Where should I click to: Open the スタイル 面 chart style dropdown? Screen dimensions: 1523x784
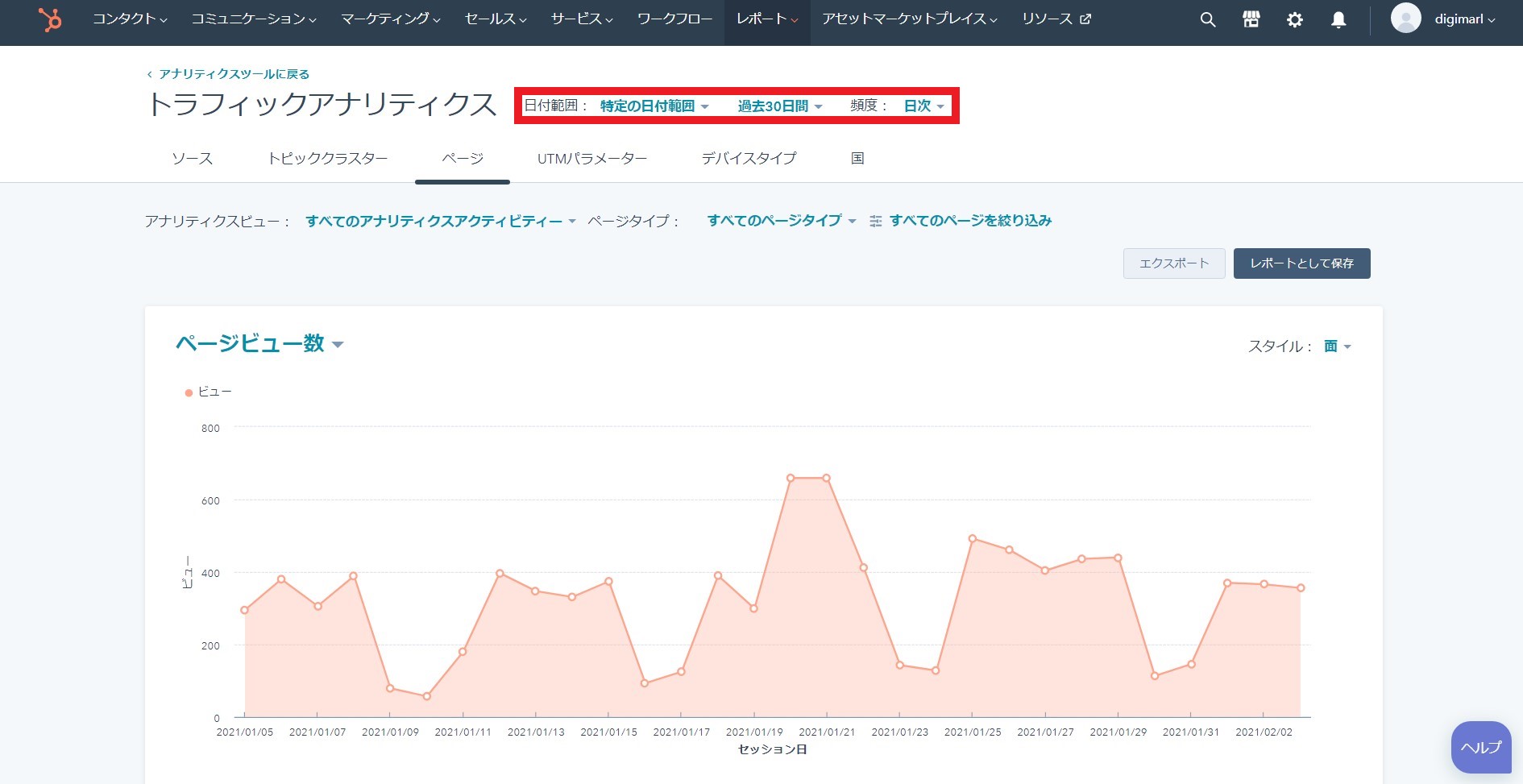point(1337,346)
